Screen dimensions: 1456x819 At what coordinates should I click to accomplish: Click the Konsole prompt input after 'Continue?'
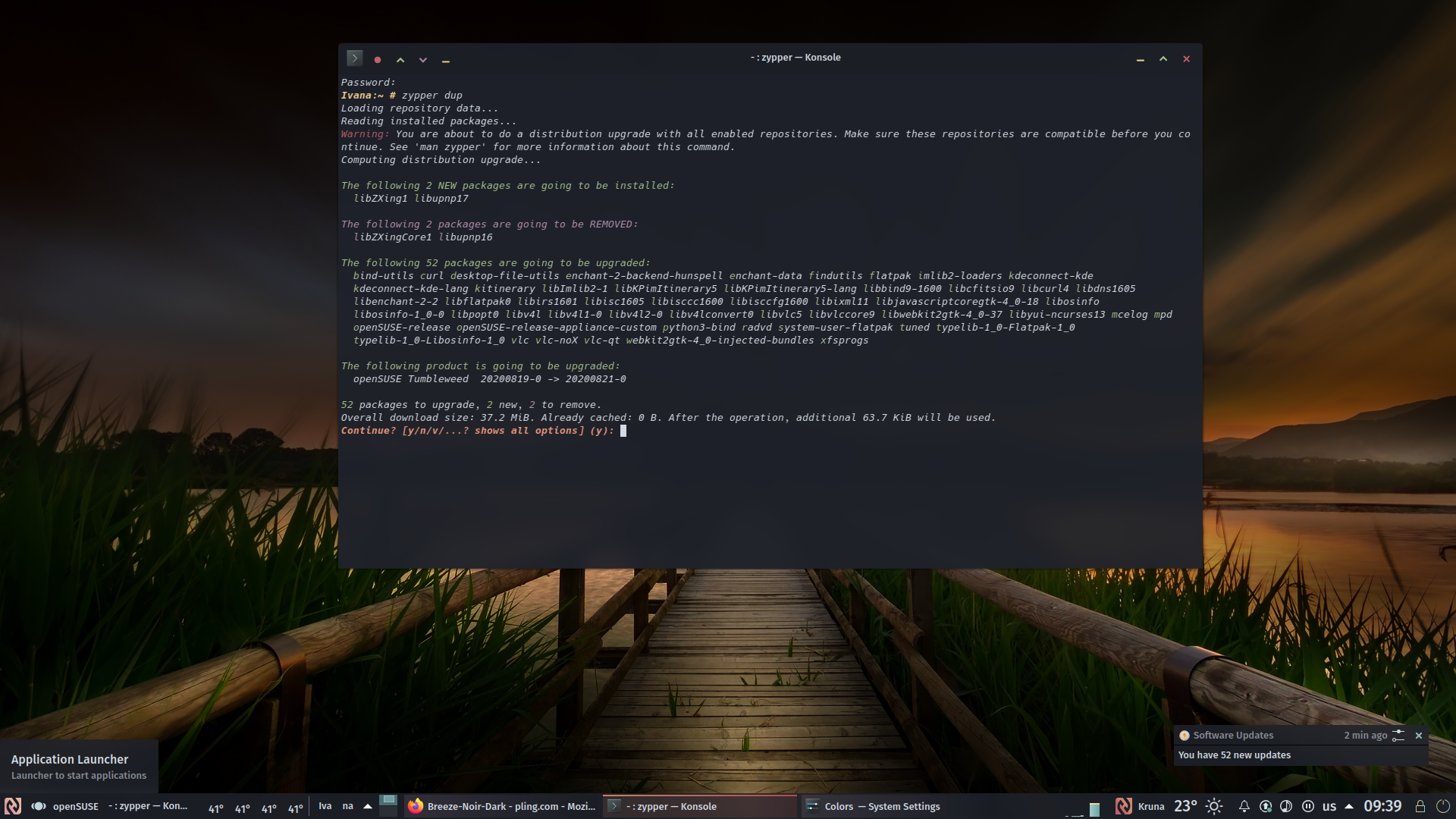623,431
